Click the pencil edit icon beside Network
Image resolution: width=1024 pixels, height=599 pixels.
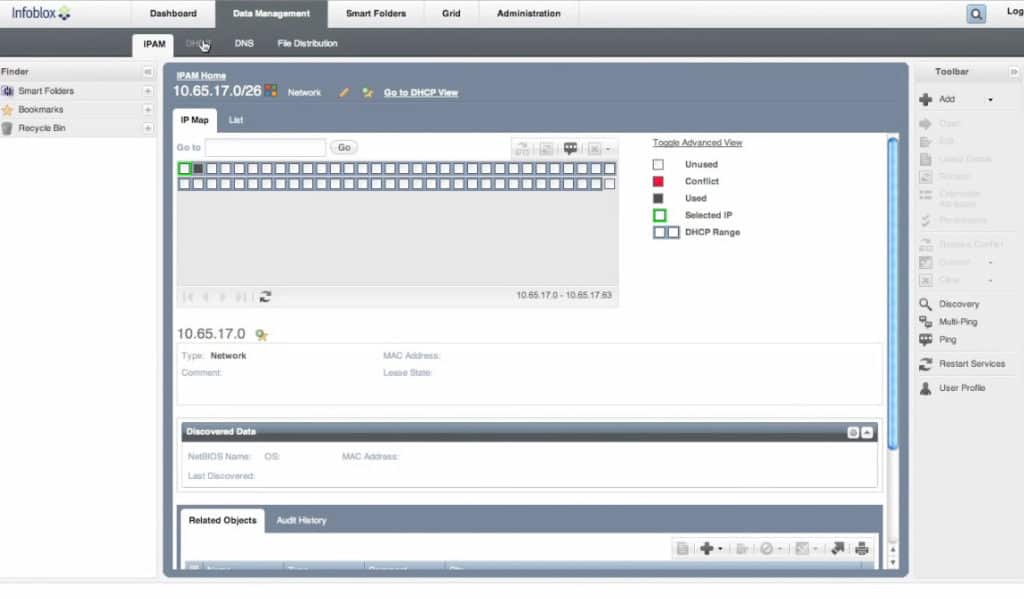point(344,93)
